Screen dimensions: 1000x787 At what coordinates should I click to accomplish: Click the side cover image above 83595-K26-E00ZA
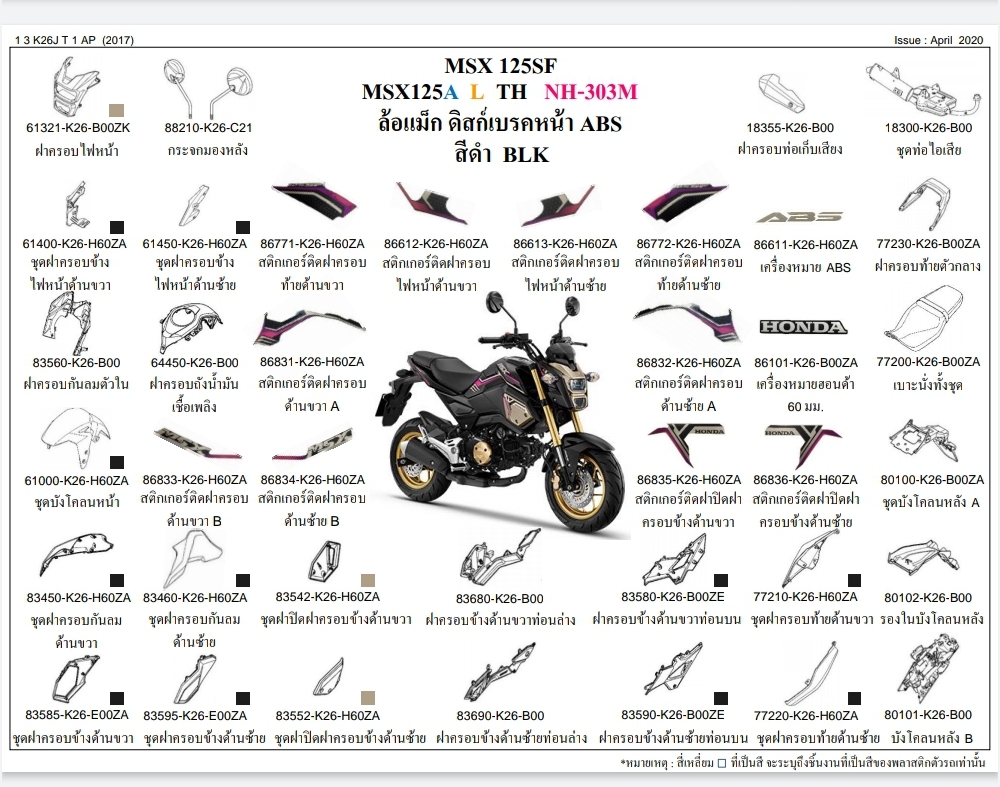click(x=195, y=680)
